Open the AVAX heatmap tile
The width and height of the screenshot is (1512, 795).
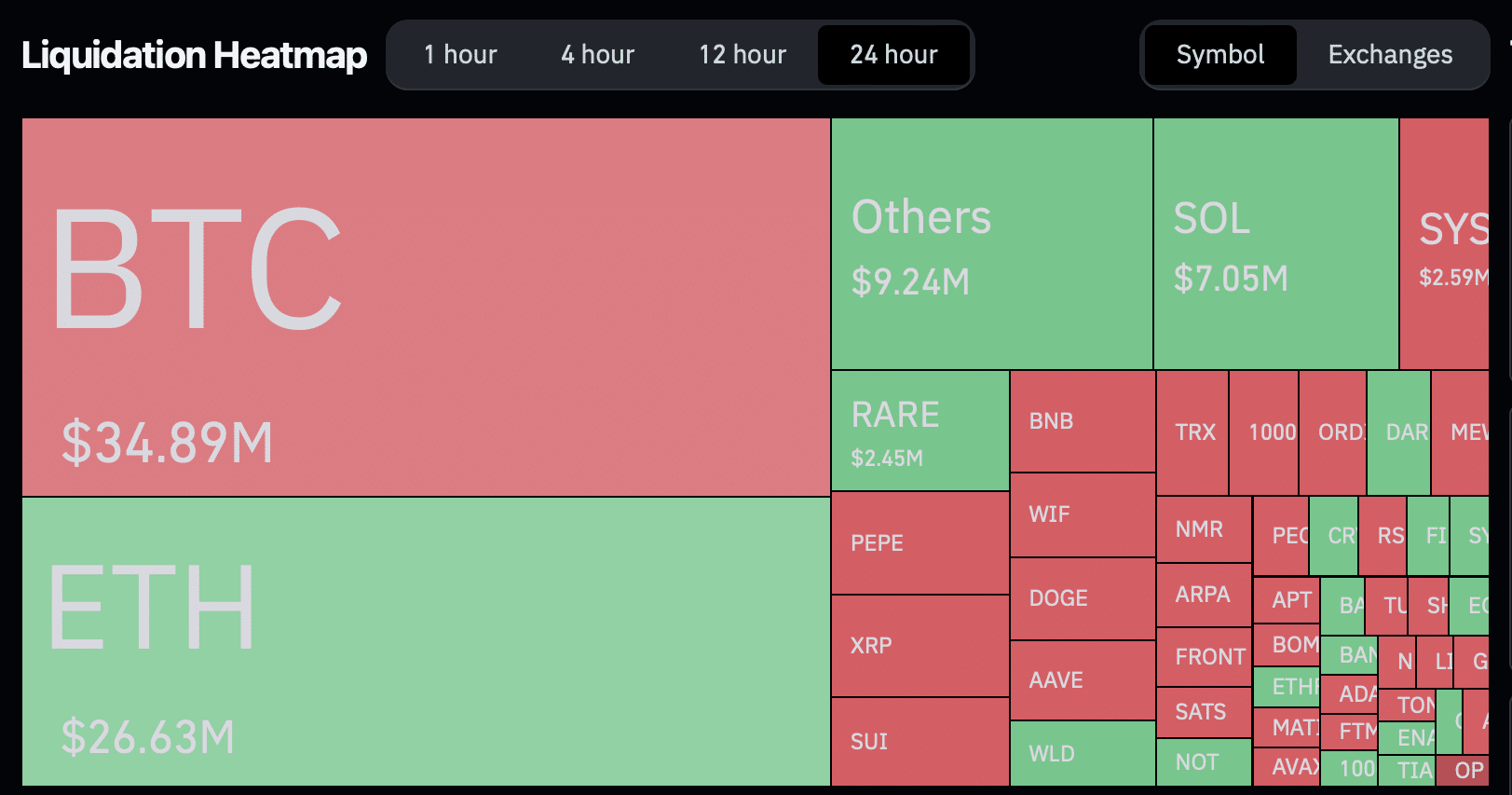[x=1287, y=767]
